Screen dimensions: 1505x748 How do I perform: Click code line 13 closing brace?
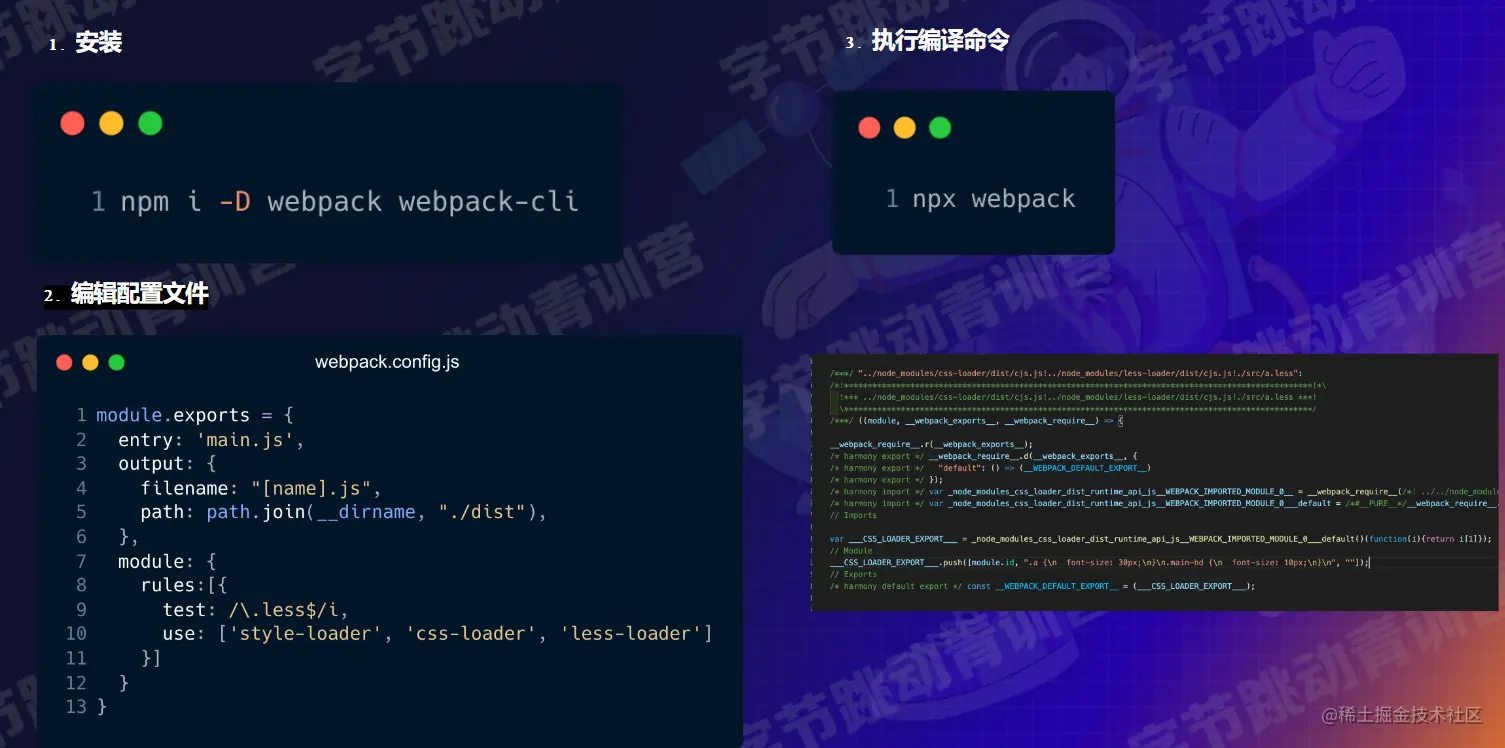(x=101, y=706)
